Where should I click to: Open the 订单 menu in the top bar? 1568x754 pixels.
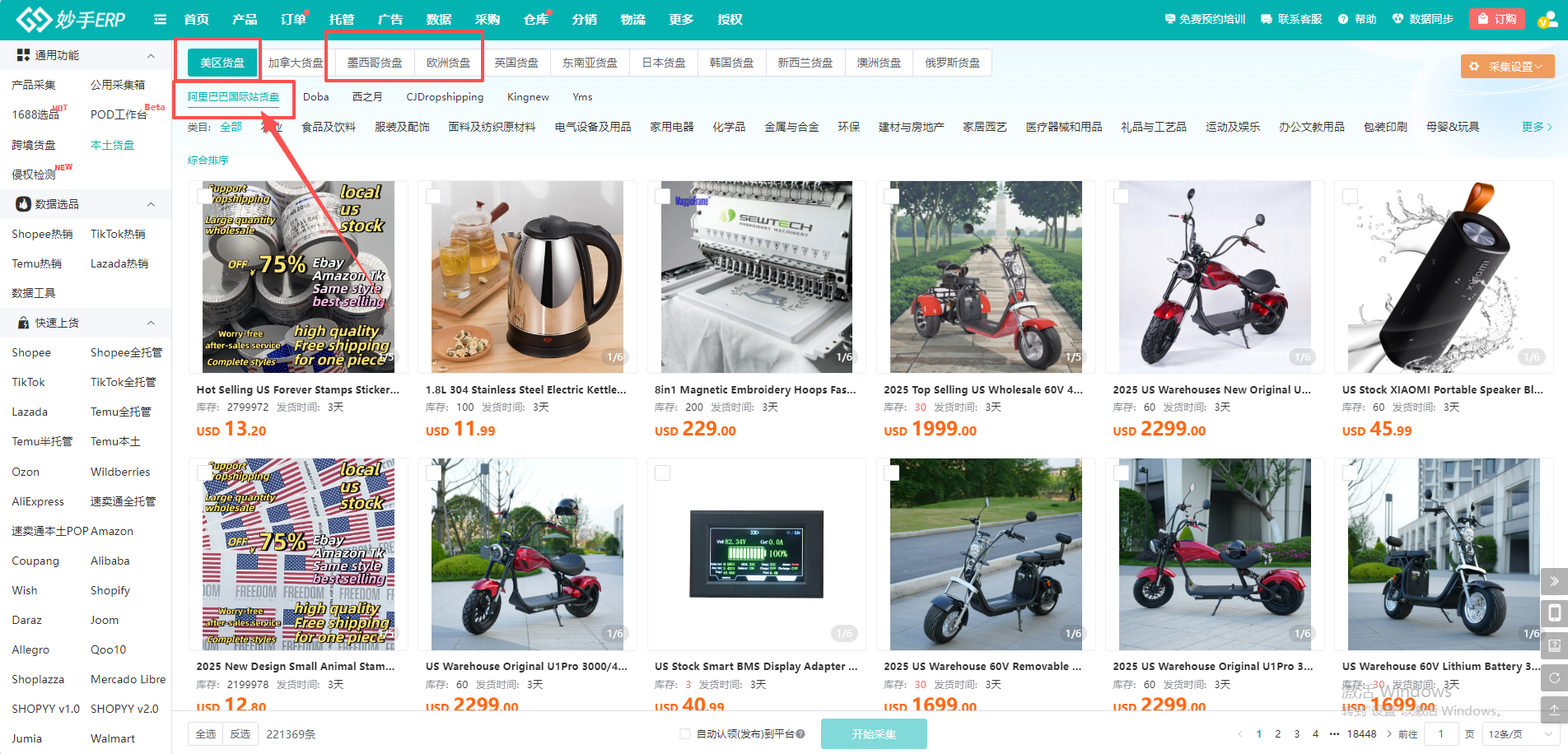(x=293, y=19)
